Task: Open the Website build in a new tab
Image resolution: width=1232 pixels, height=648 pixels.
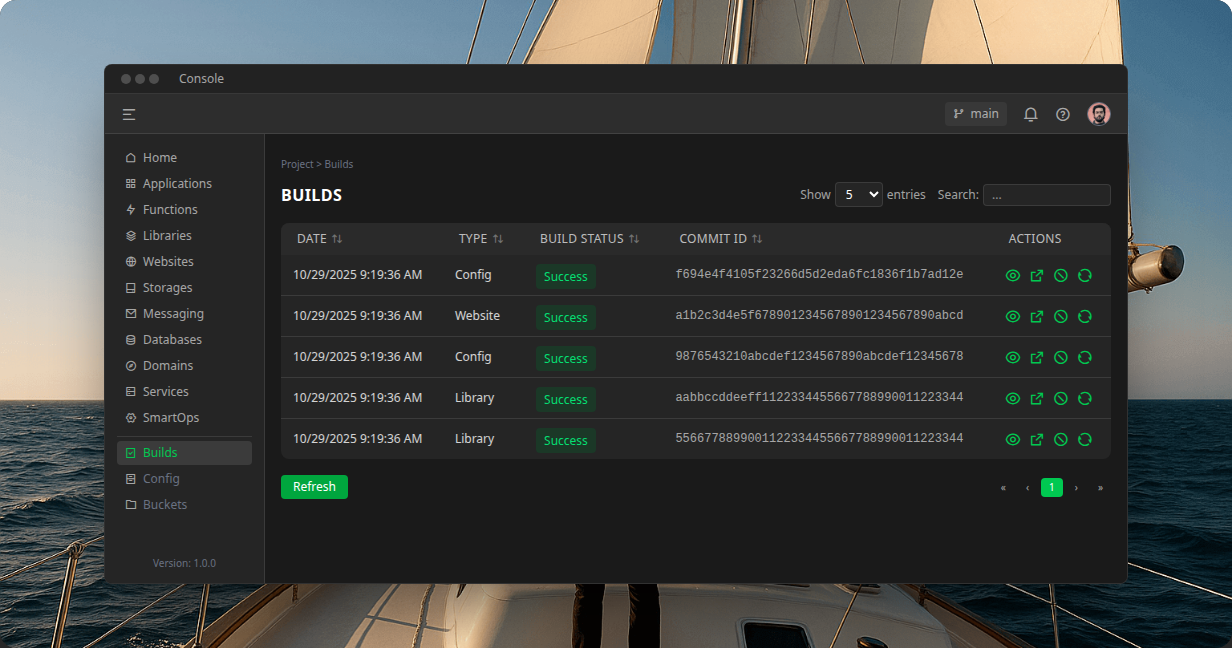Action: point(1037,316)
